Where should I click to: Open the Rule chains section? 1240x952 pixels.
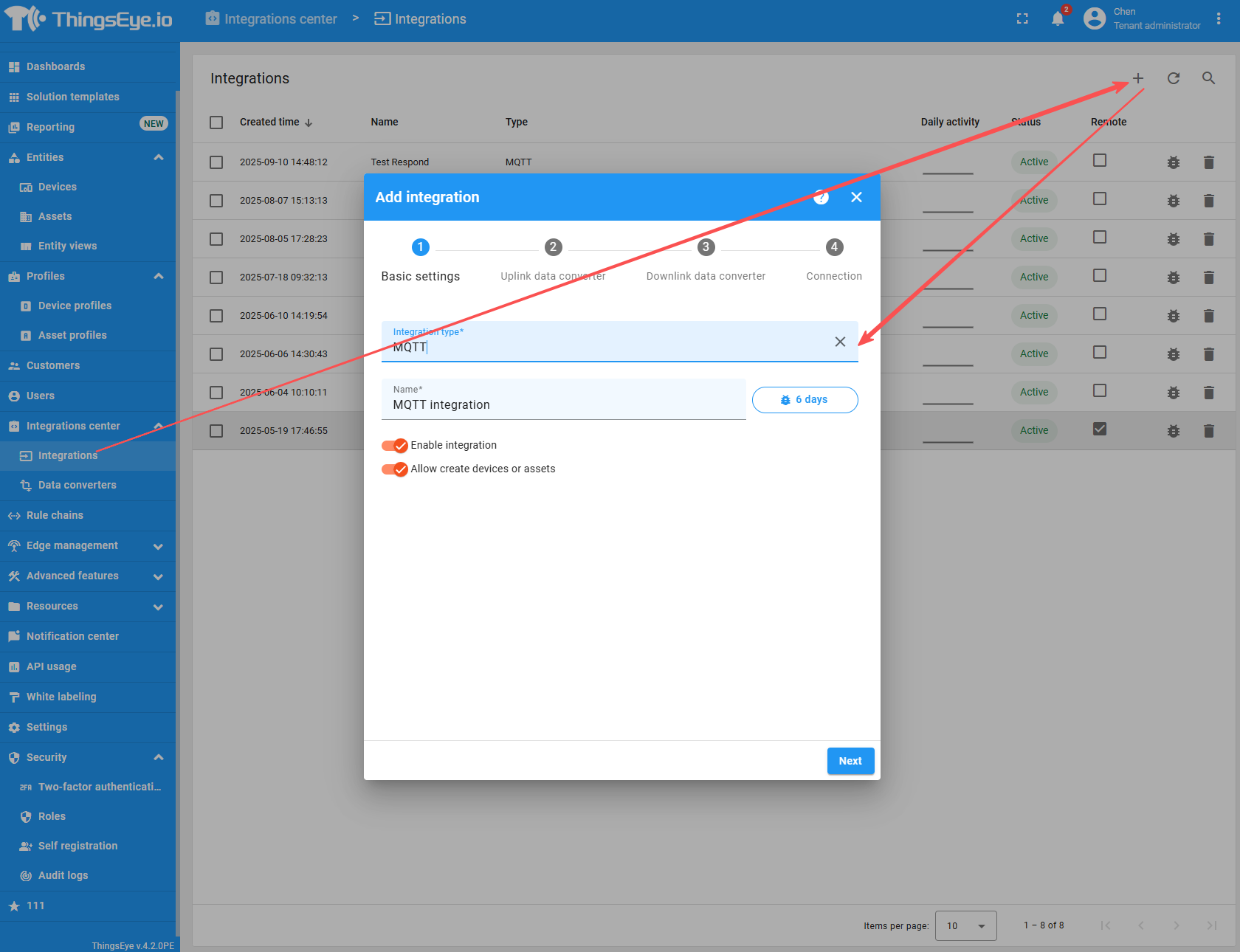54,515
